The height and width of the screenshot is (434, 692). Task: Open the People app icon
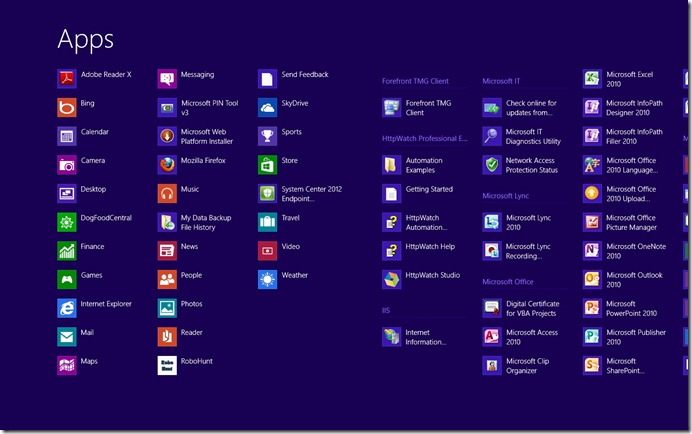pos(167,280)
